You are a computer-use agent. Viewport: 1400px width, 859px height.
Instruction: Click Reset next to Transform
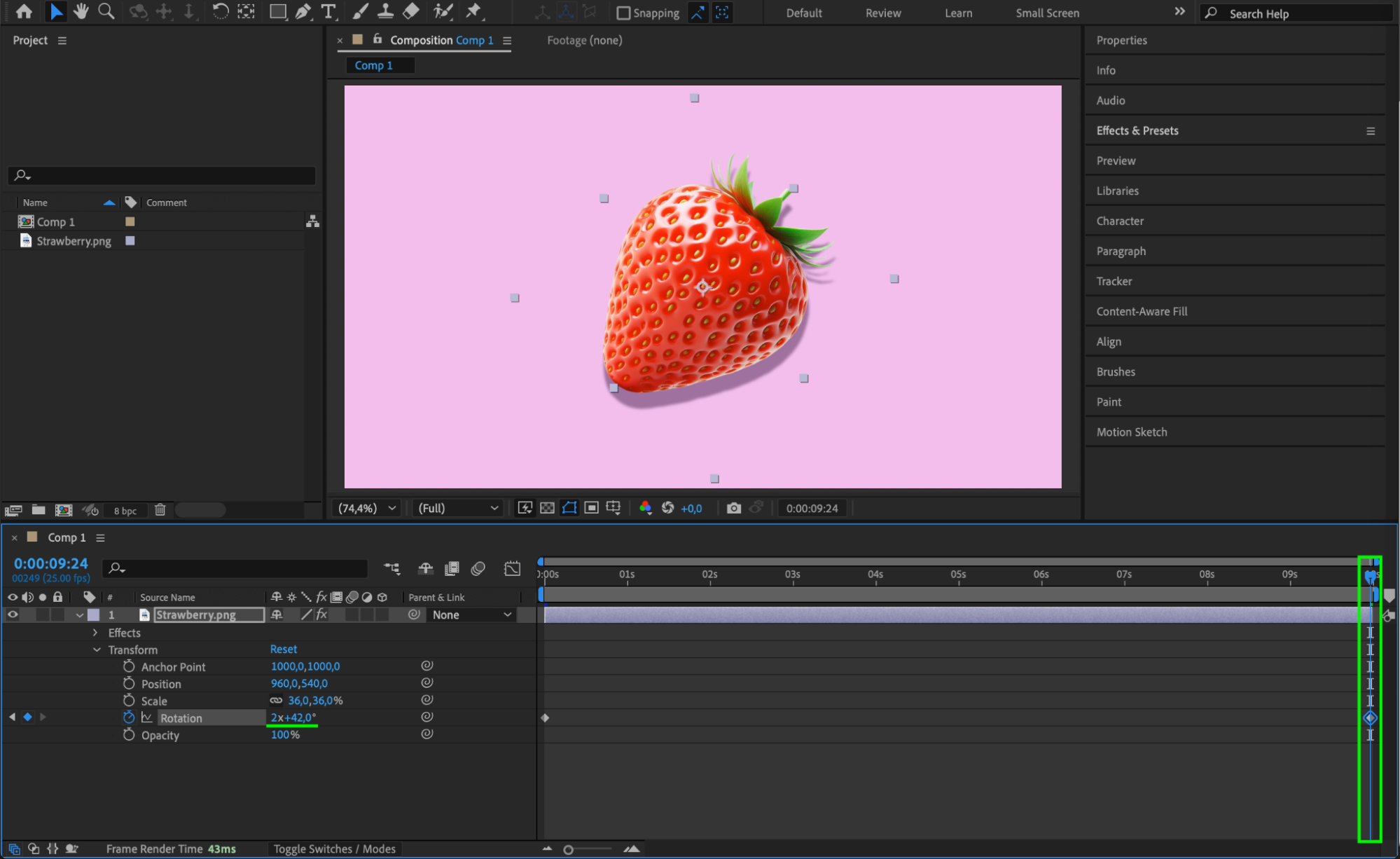[283, 650]
